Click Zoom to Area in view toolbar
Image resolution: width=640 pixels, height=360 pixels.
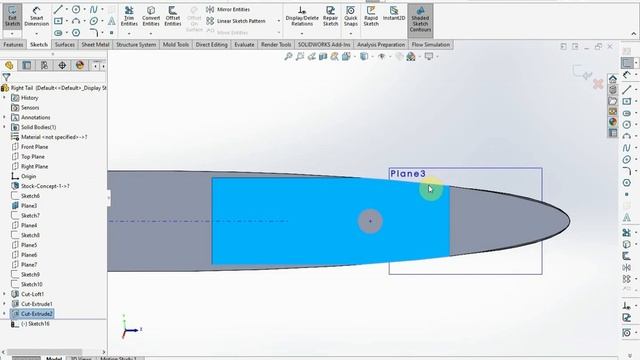pyautogui.click(x=300, y=56)
